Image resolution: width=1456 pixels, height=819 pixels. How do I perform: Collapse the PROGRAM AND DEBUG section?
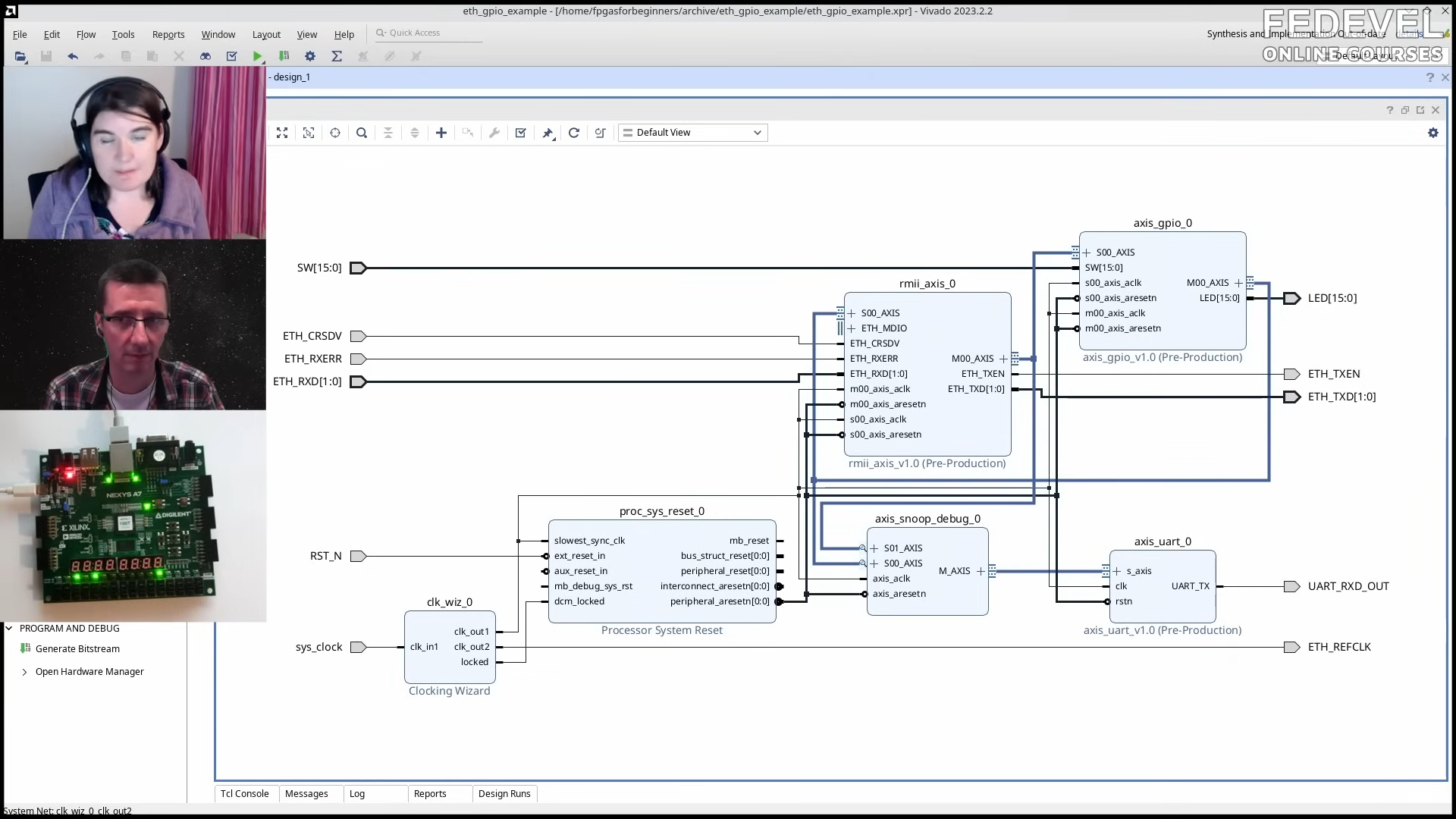[x=9, y=629]
